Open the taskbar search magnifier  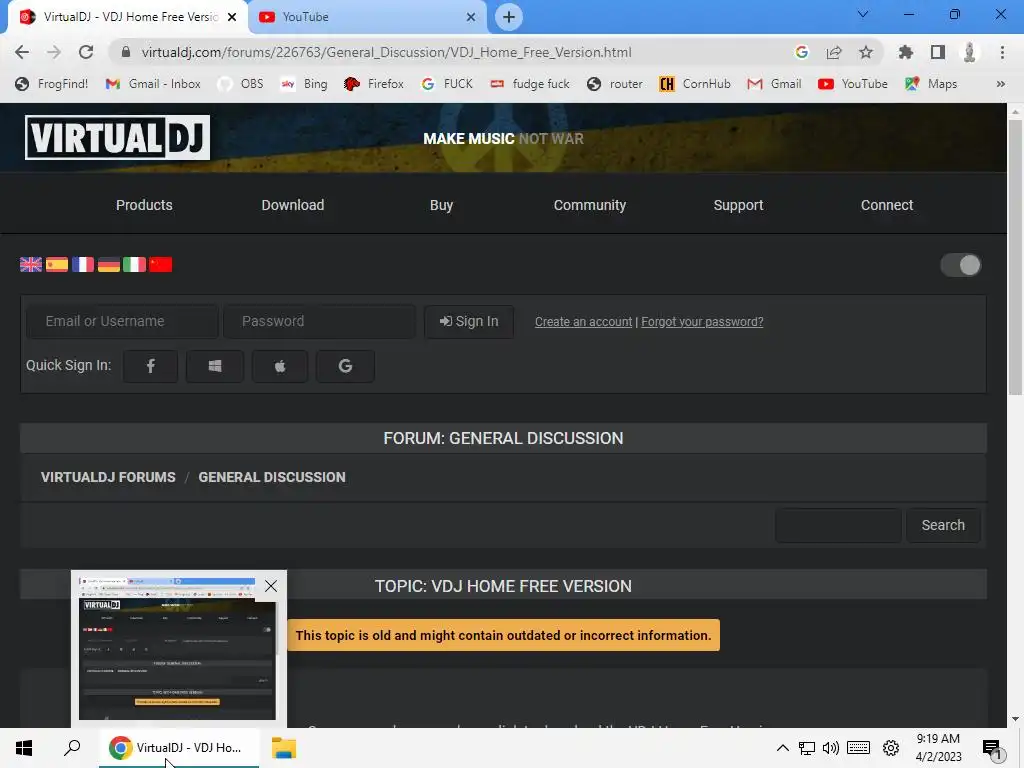pos(72,748)
